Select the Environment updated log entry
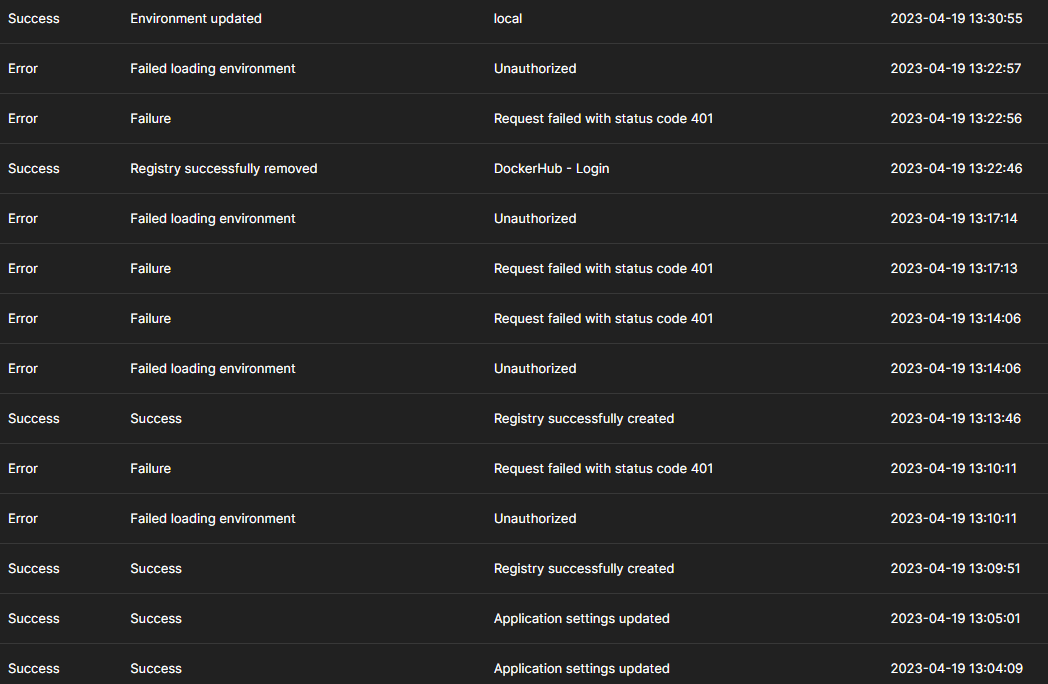 tap(195, 18)
